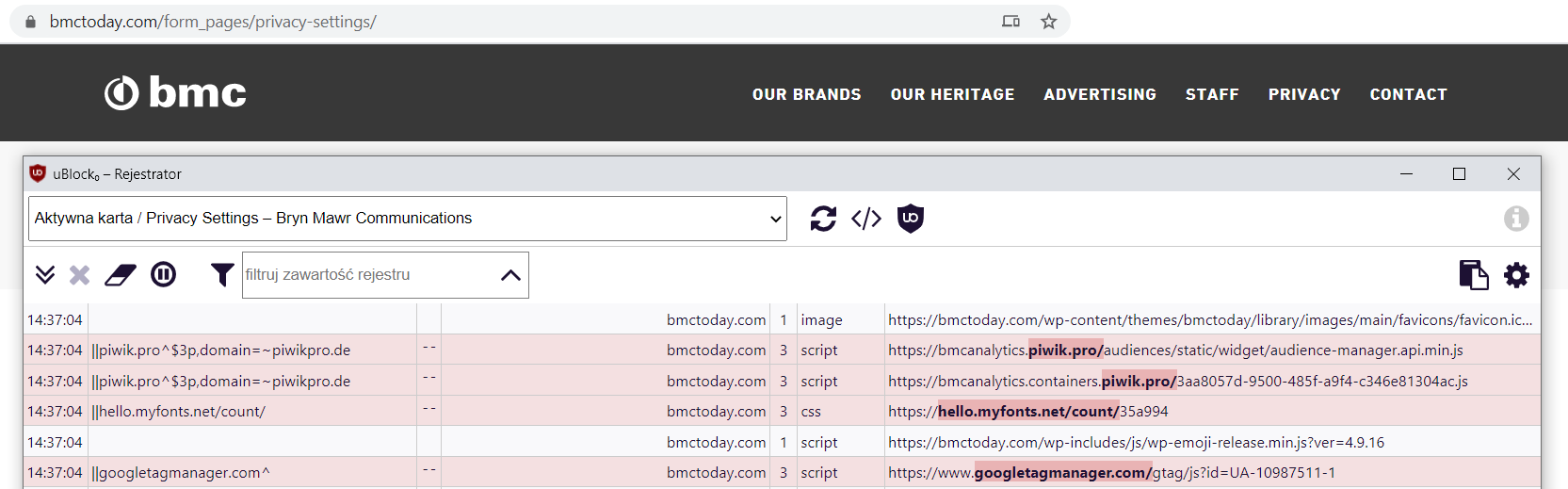Image resolution: width=1568 pixels, height=489 pixels.
Task: Click the uBlock logo in title bar
Action: tap(38, 173)
